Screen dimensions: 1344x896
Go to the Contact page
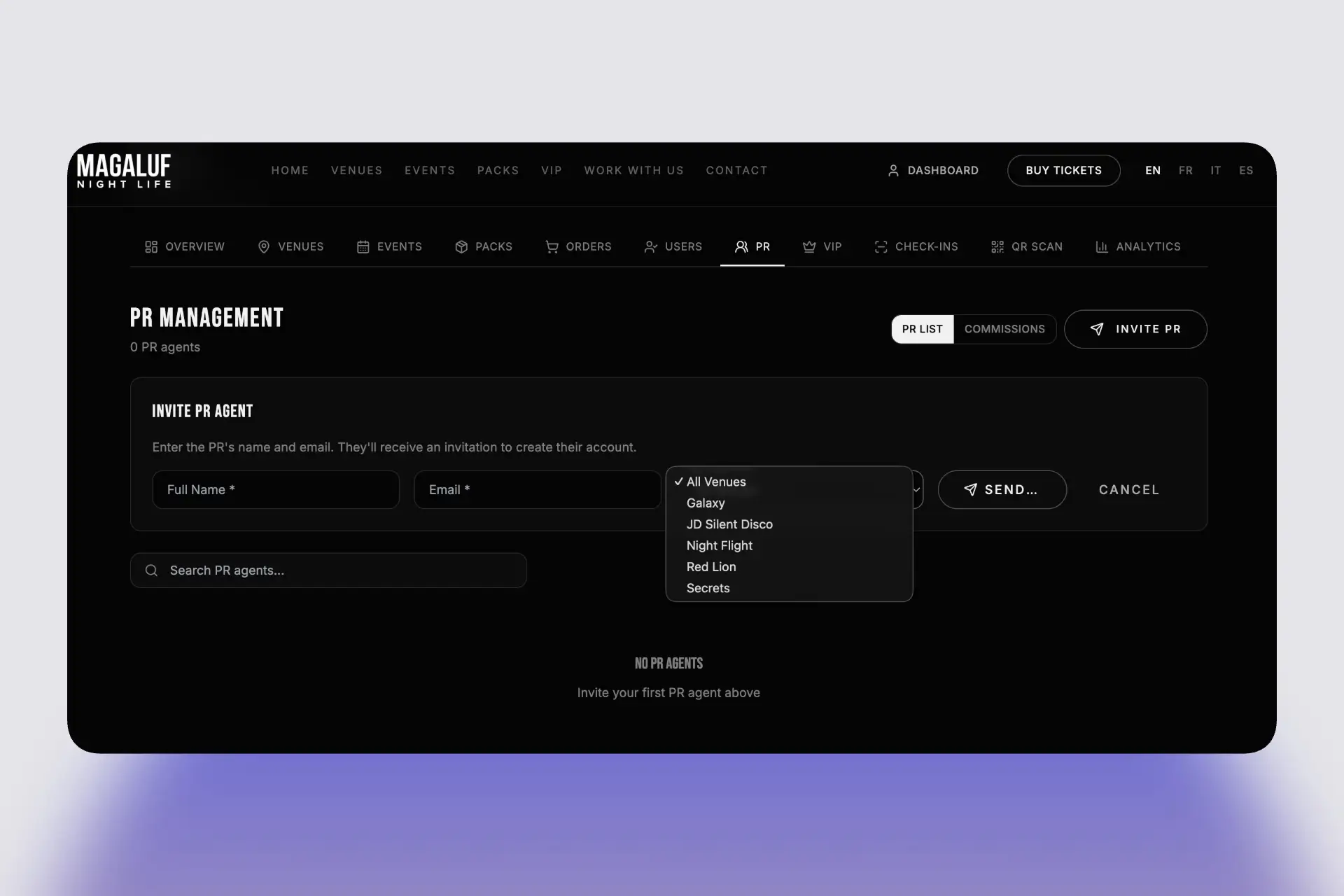click(x=736, y=171)
